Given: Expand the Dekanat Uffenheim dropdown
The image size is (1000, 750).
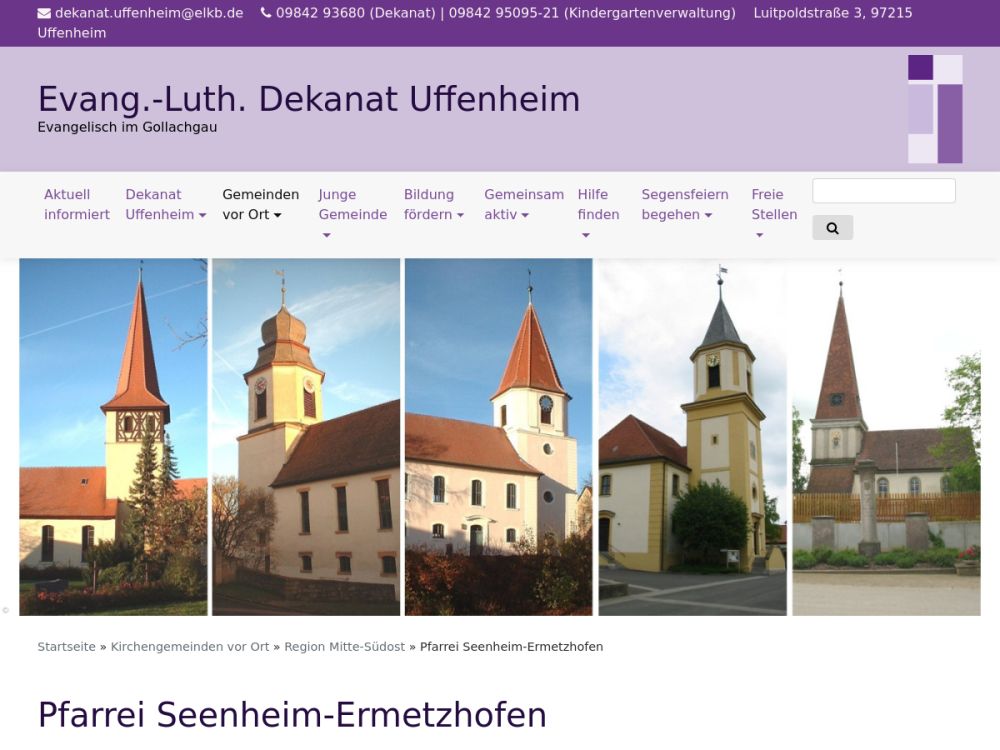Looking at the screenshot, I should 165,204.
